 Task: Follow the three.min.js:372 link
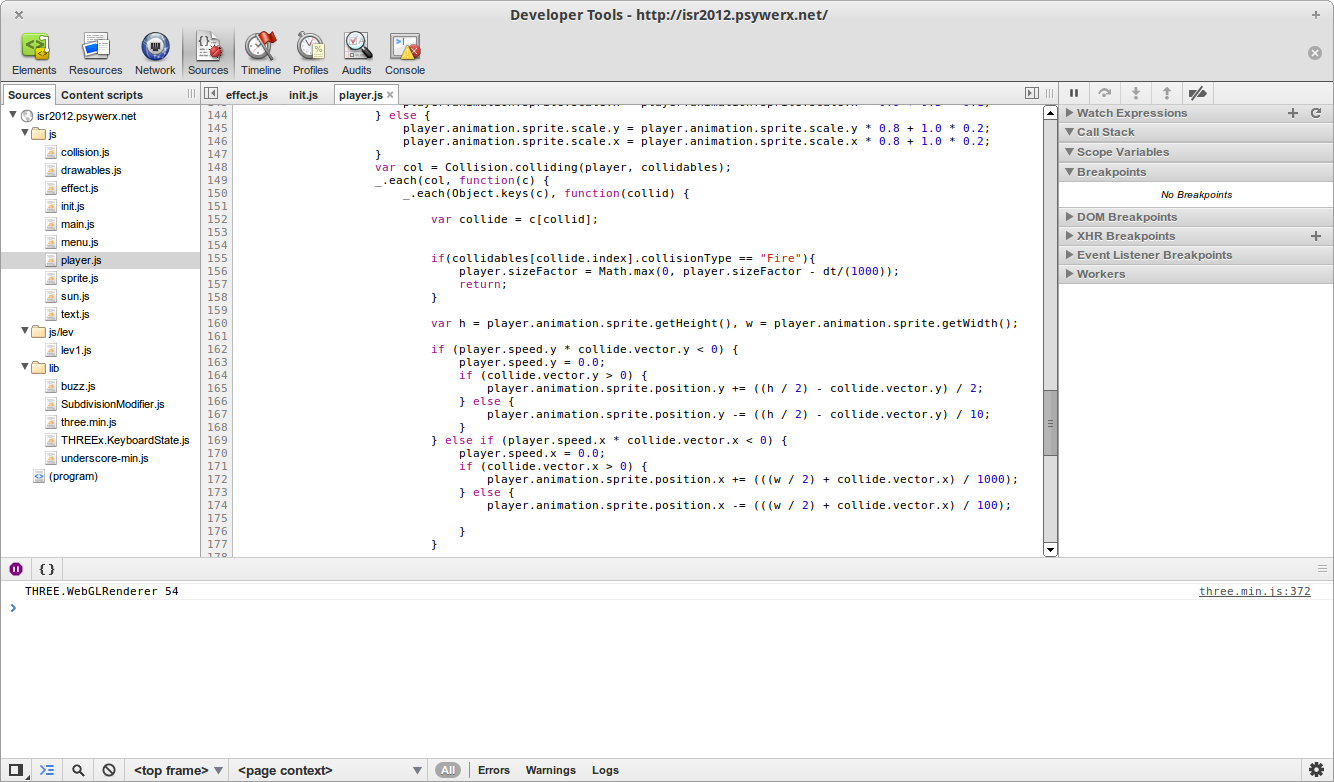coord(1255,591)
